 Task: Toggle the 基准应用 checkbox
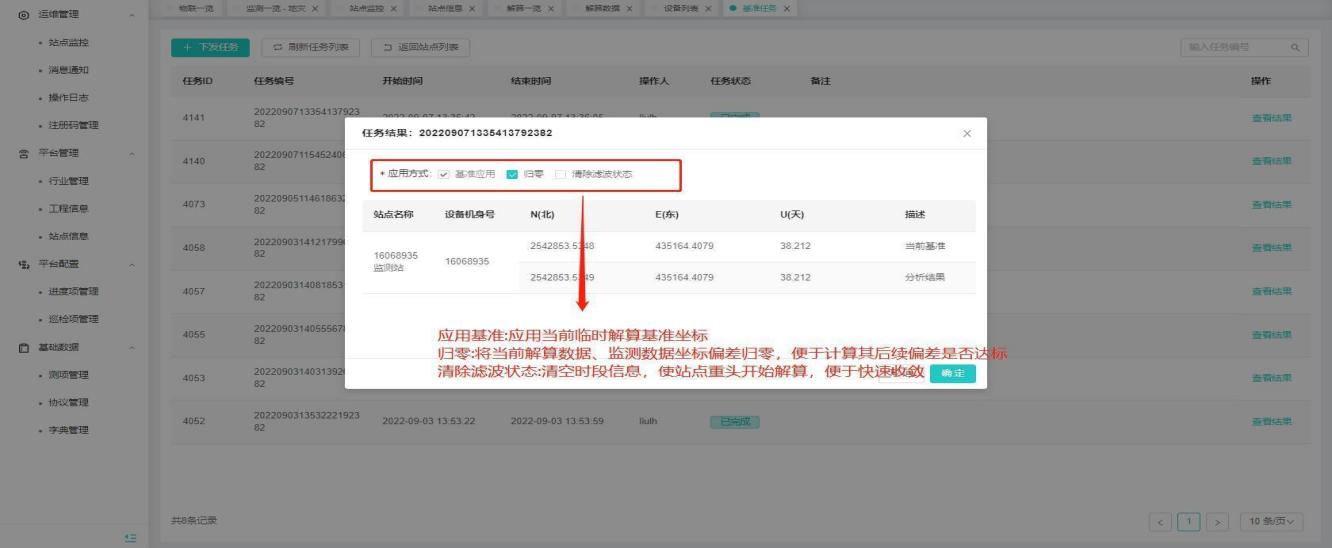click(444, 174)
